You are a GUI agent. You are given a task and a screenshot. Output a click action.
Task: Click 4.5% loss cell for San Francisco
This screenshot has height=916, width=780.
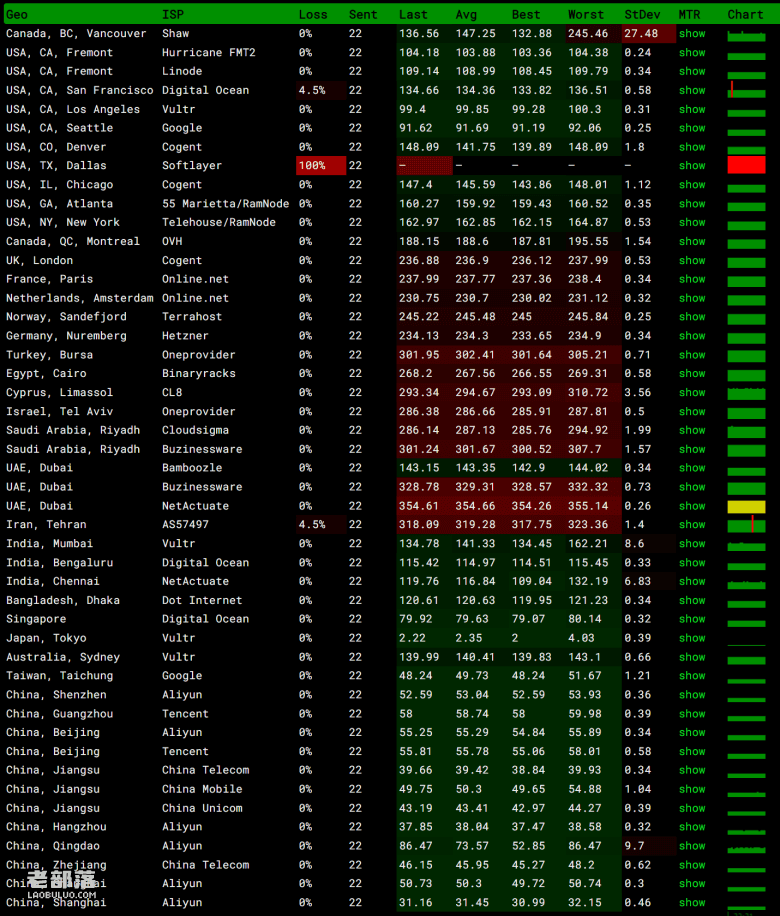pyautogui.click(x=321, y=91)
